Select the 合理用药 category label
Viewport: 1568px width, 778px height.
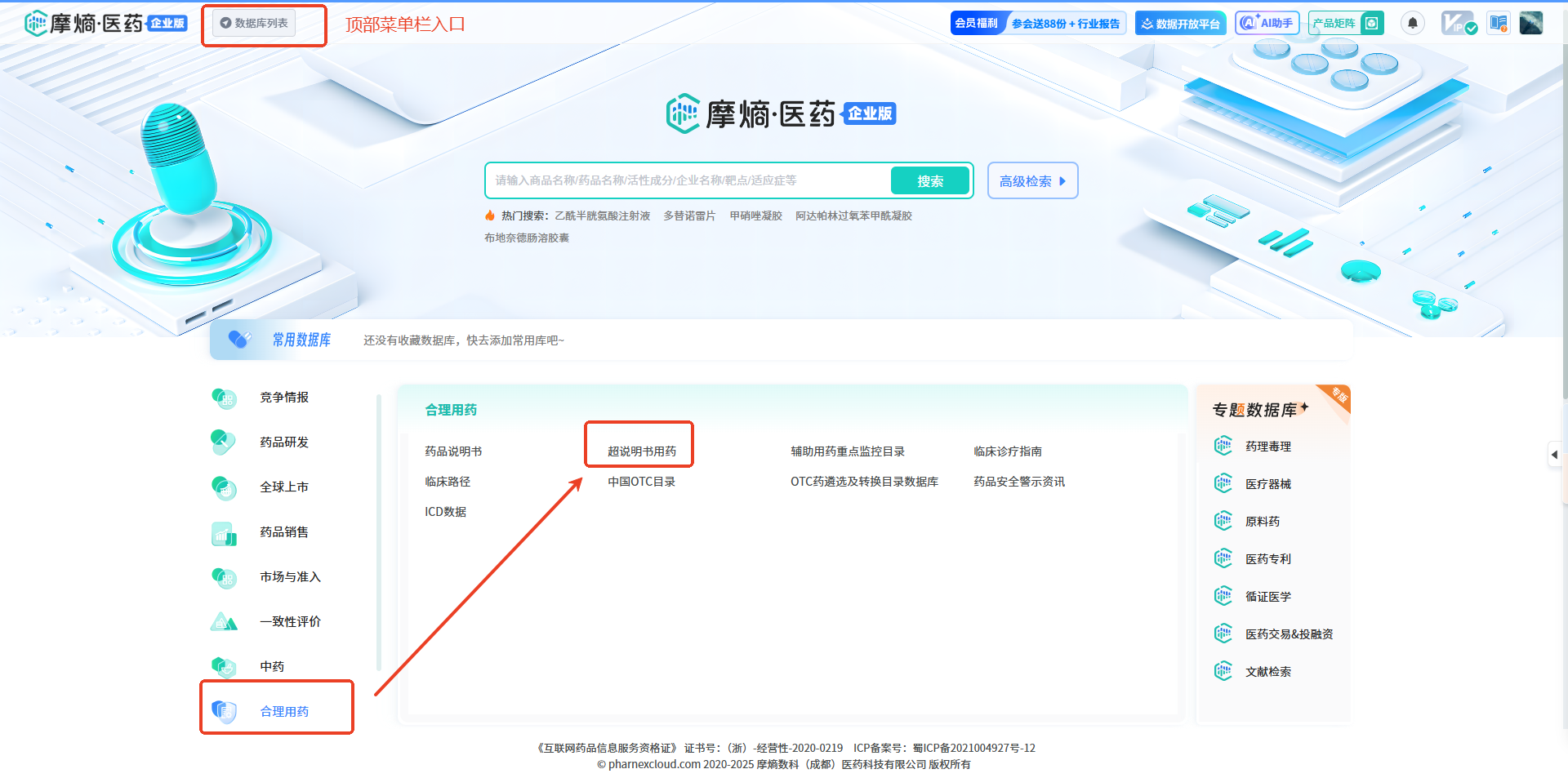284,712
